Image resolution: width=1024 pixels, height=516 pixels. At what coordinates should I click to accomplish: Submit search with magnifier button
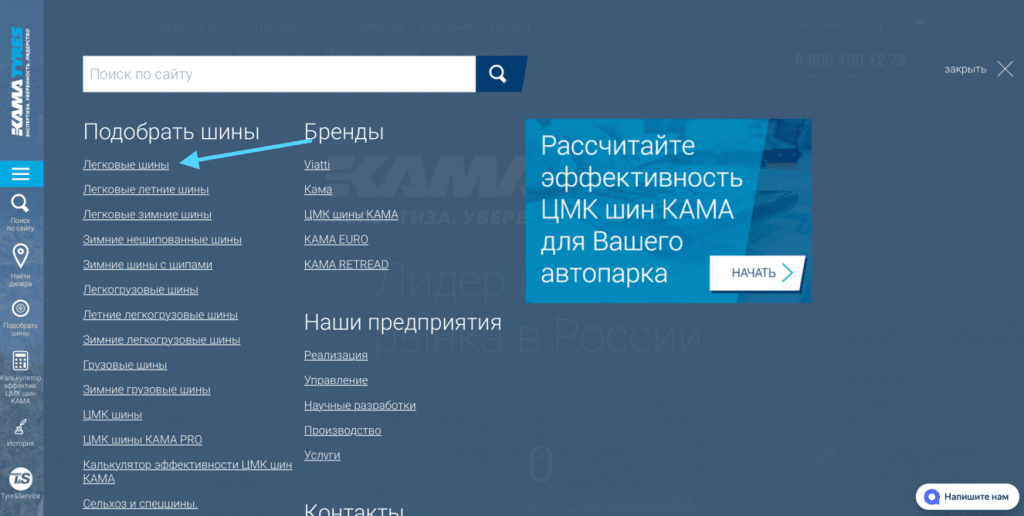pyautogui.click(x=500, y=74)
